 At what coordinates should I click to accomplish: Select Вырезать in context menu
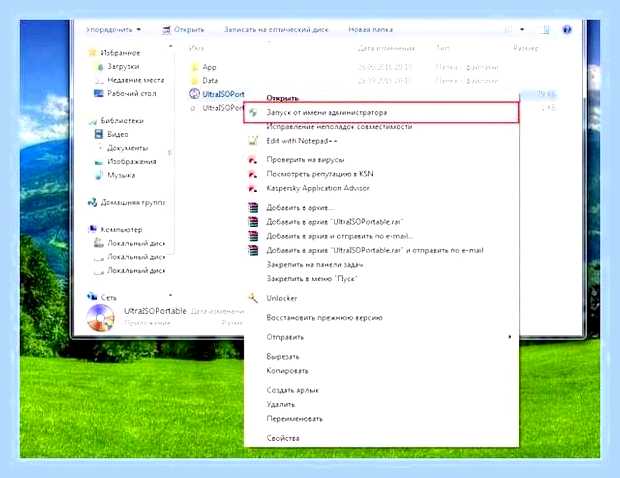[x=283, y=357]
